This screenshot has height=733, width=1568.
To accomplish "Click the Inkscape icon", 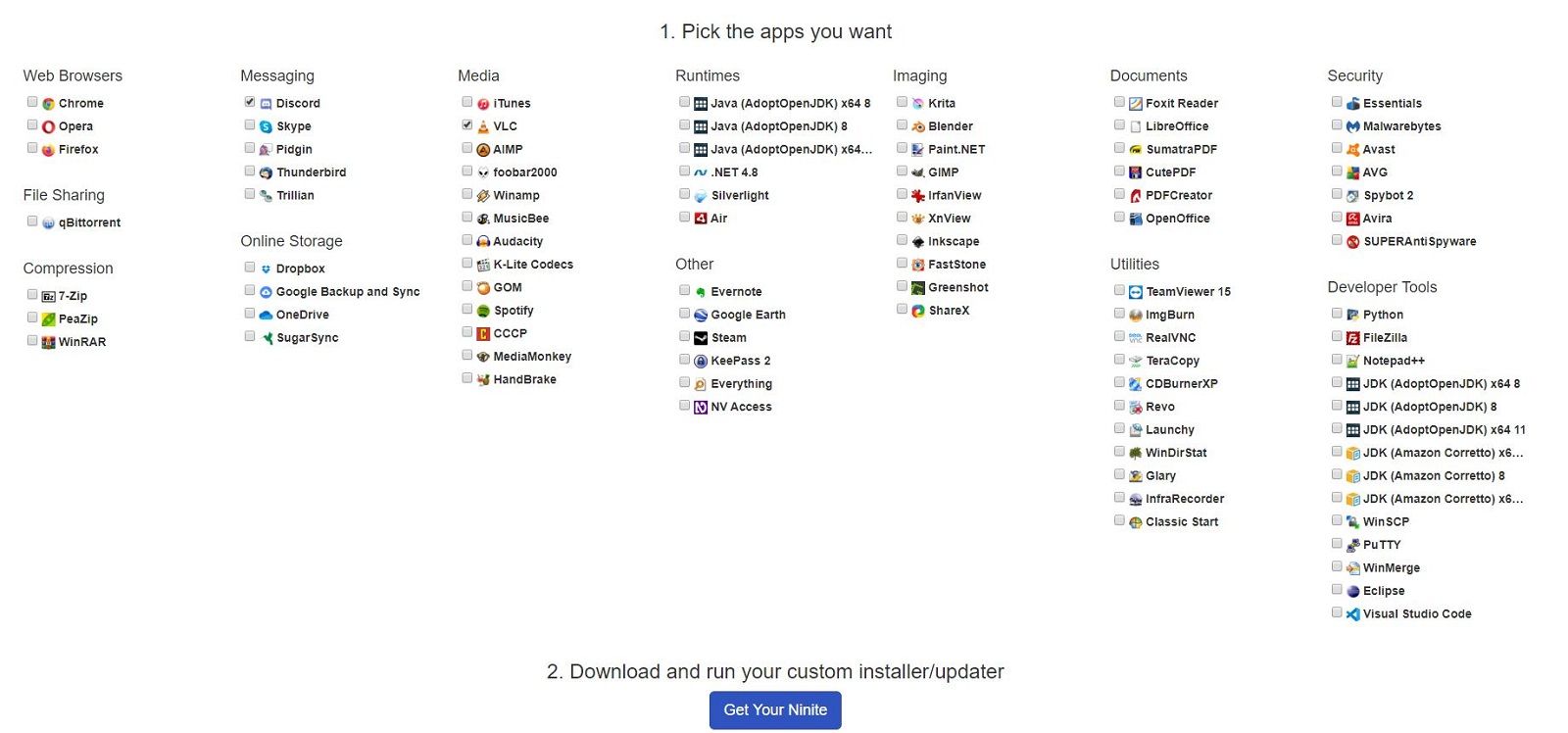I will click(918, 242).
